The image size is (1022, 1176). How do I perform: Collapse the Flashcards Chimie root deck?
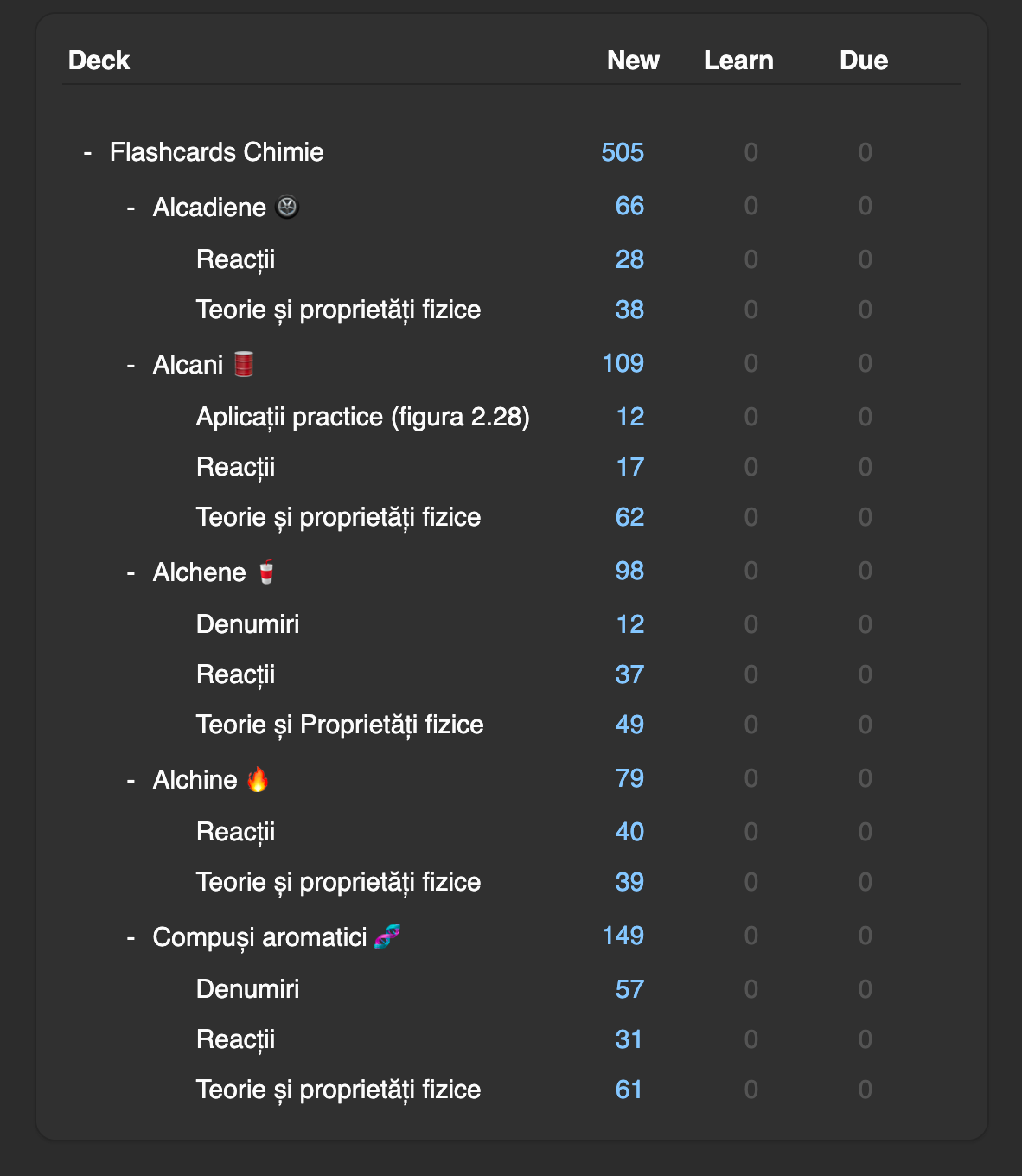tap(87, 153)
